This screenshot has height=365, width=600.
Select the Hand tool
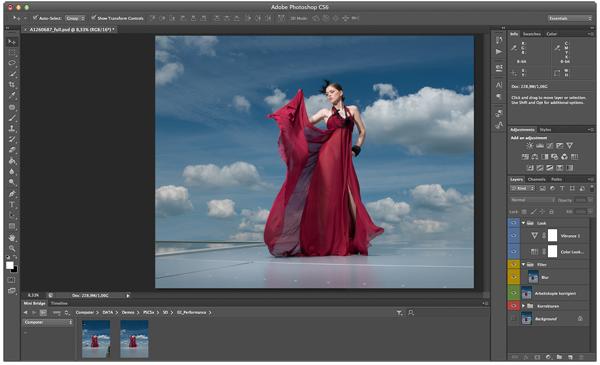[x=12, y=238]
